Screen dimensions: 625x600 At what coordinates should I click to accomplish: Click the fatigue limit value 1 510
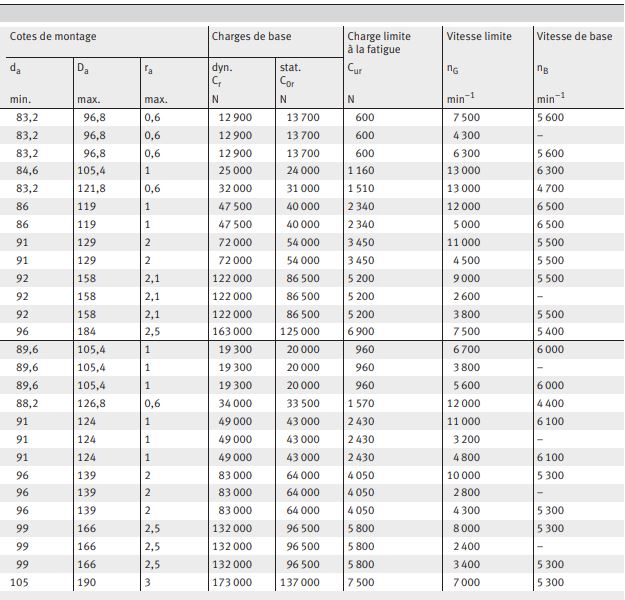pyautogui.click(x=361, y=188)
